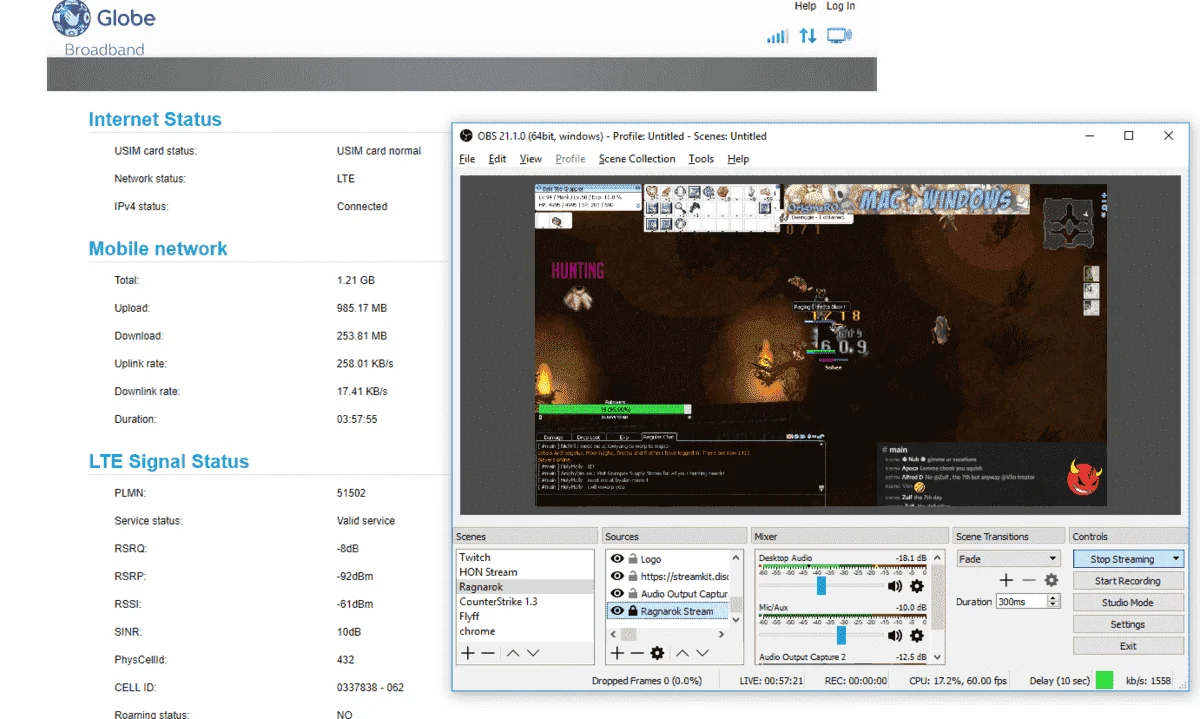The height and width of the screenshot is (719, 1200).
Task: Mute Desktop Audio speaker icon
Action: (894, 586)
